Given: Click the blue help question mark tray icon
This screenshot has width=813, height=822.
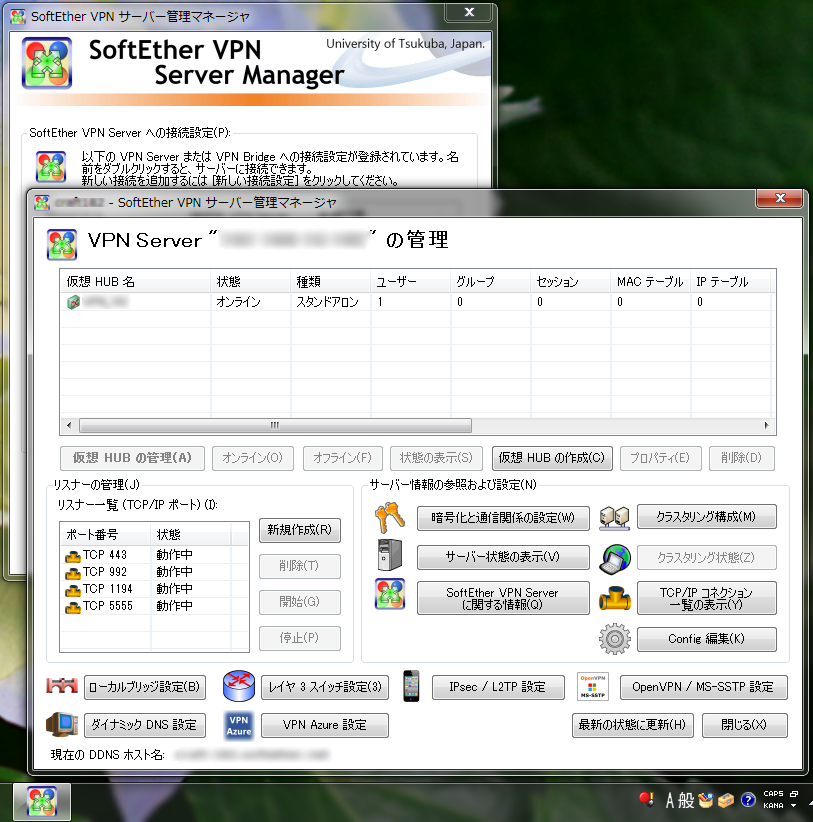Looking at the screenshot, I should click(x=748, y=800).
